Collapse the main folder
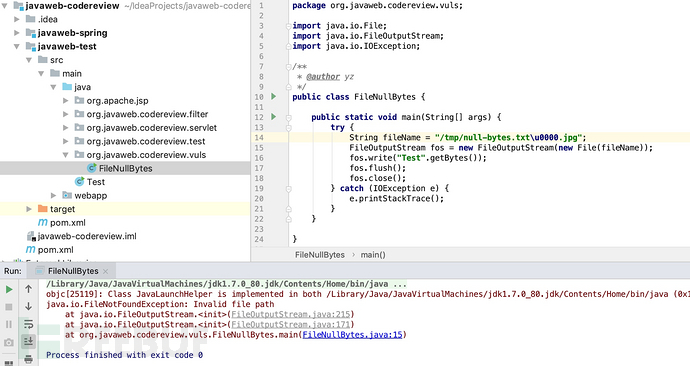The height and width of the screenshot is (366, 690). tap(41, 74)
